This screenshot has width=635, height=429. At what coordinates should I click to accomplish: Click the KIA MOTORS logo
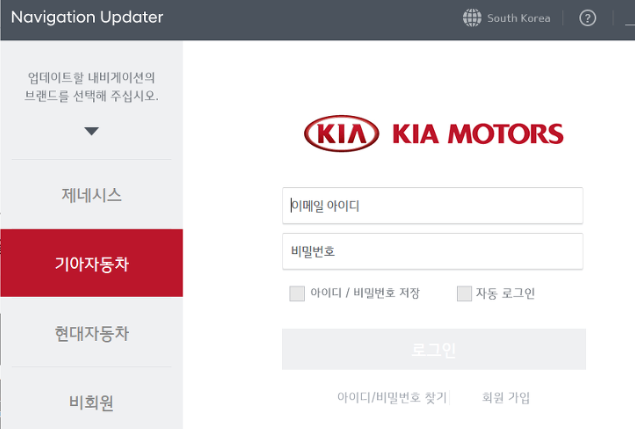pos(433,134)
